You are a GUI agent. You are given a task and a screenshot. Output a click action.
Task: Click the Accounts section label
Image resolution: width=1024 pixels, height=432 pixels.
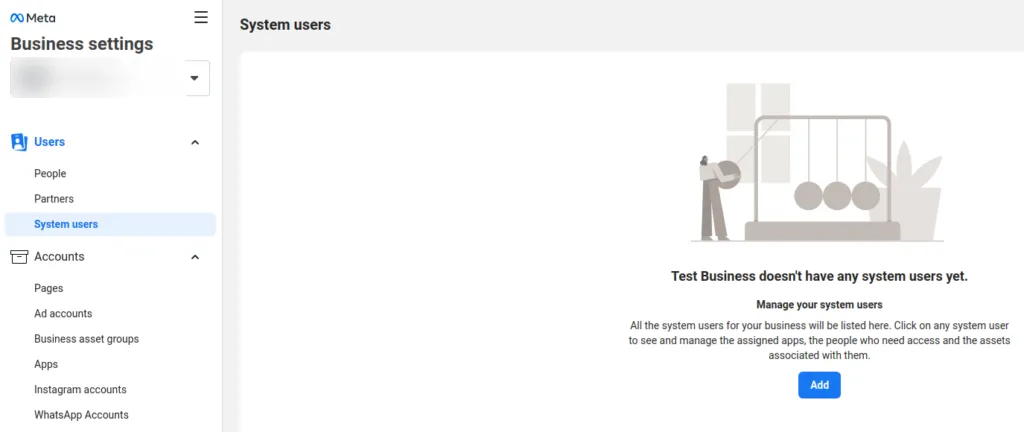[59, 256]
